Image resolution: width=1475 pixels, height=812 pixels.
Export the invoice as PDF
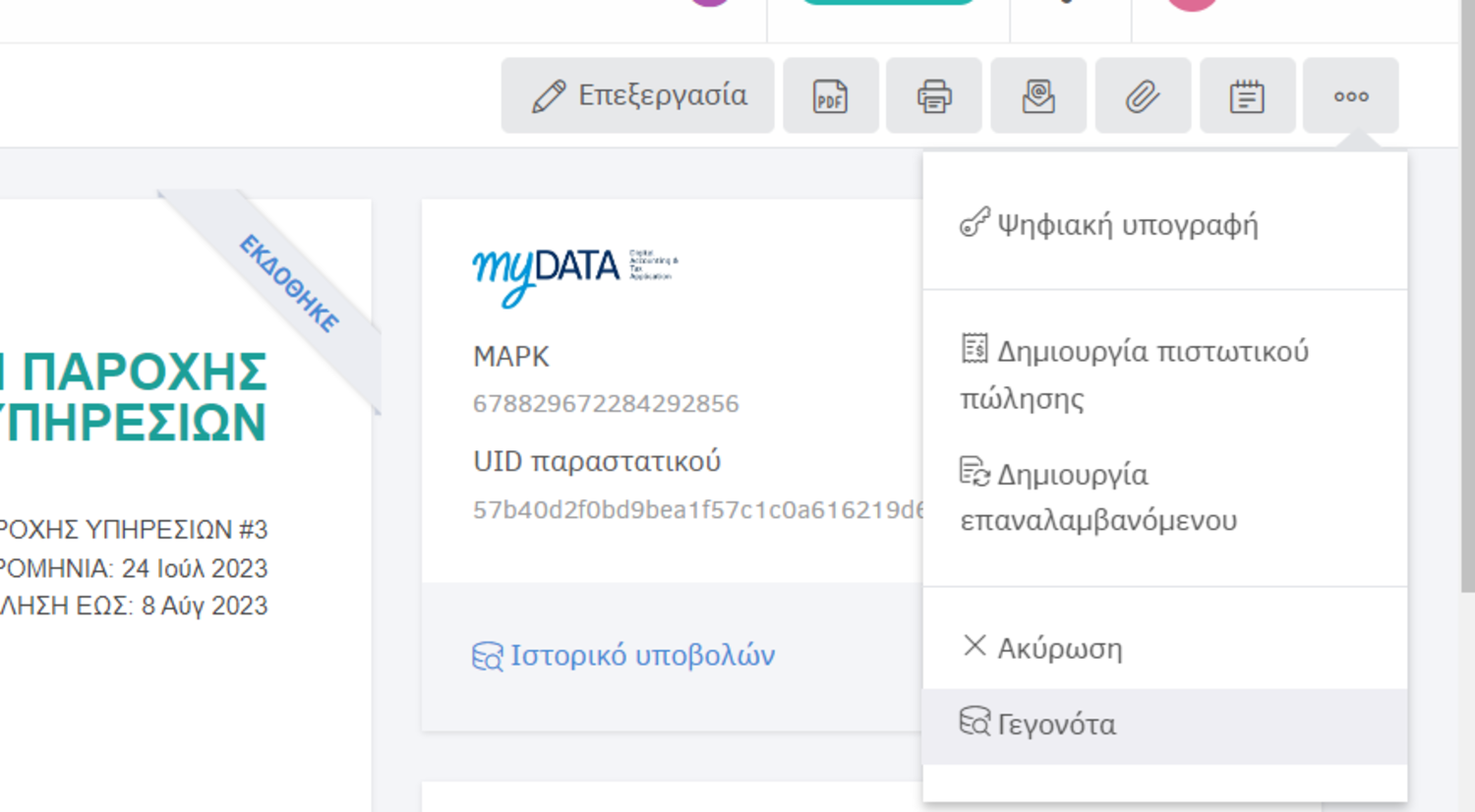coord(831,95)
